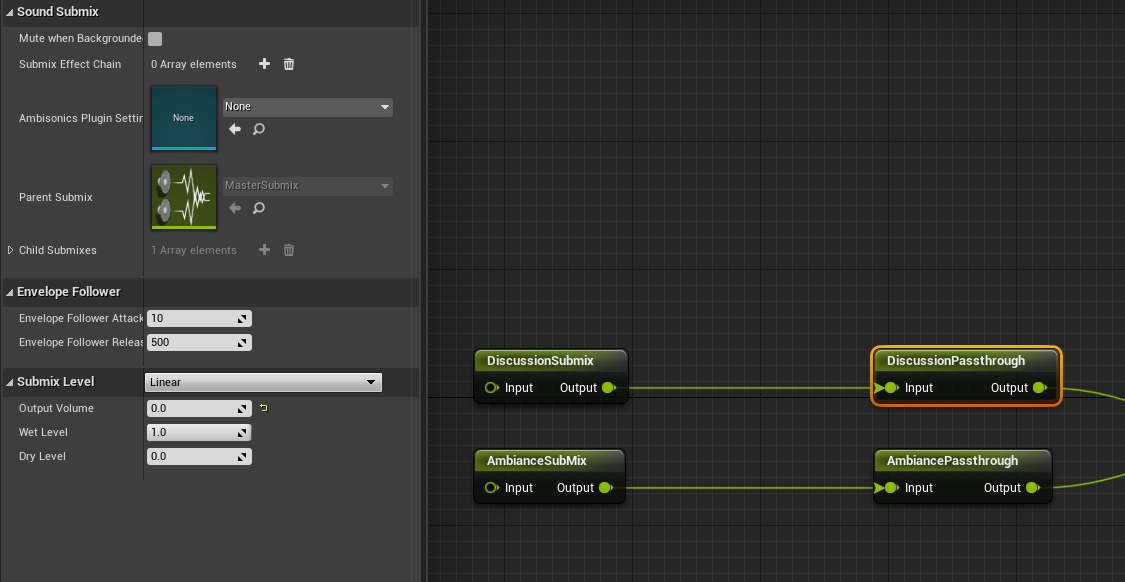The width and height of the screenshot is (1125, 582).
Task: Click the DiscussionSubmix Input pin
Action: tap(491, 388)
